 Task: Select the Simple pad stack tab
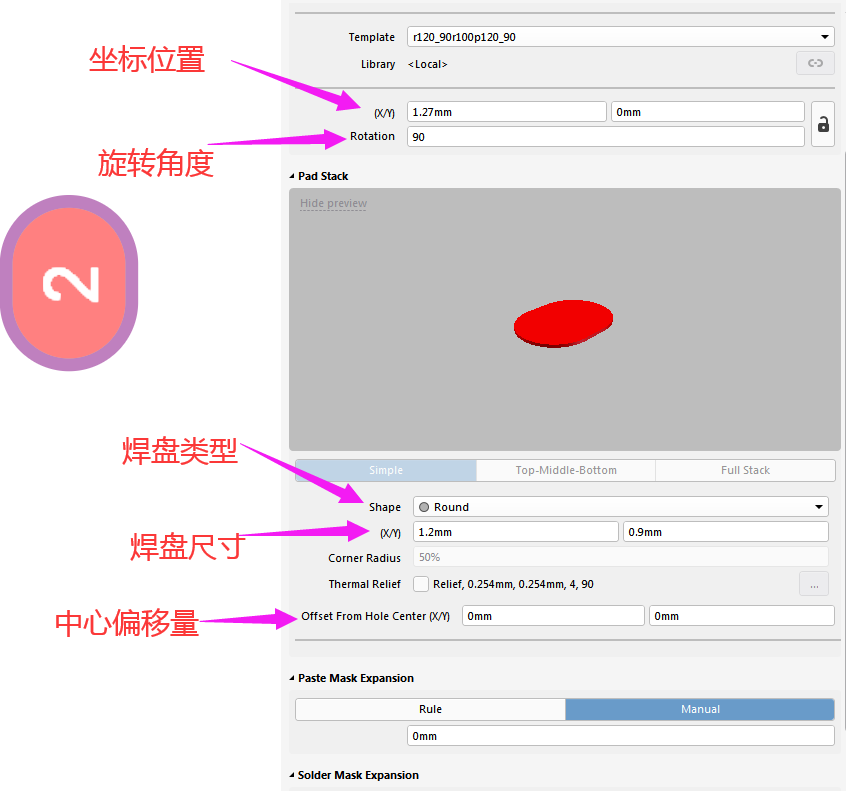point(386,470)
